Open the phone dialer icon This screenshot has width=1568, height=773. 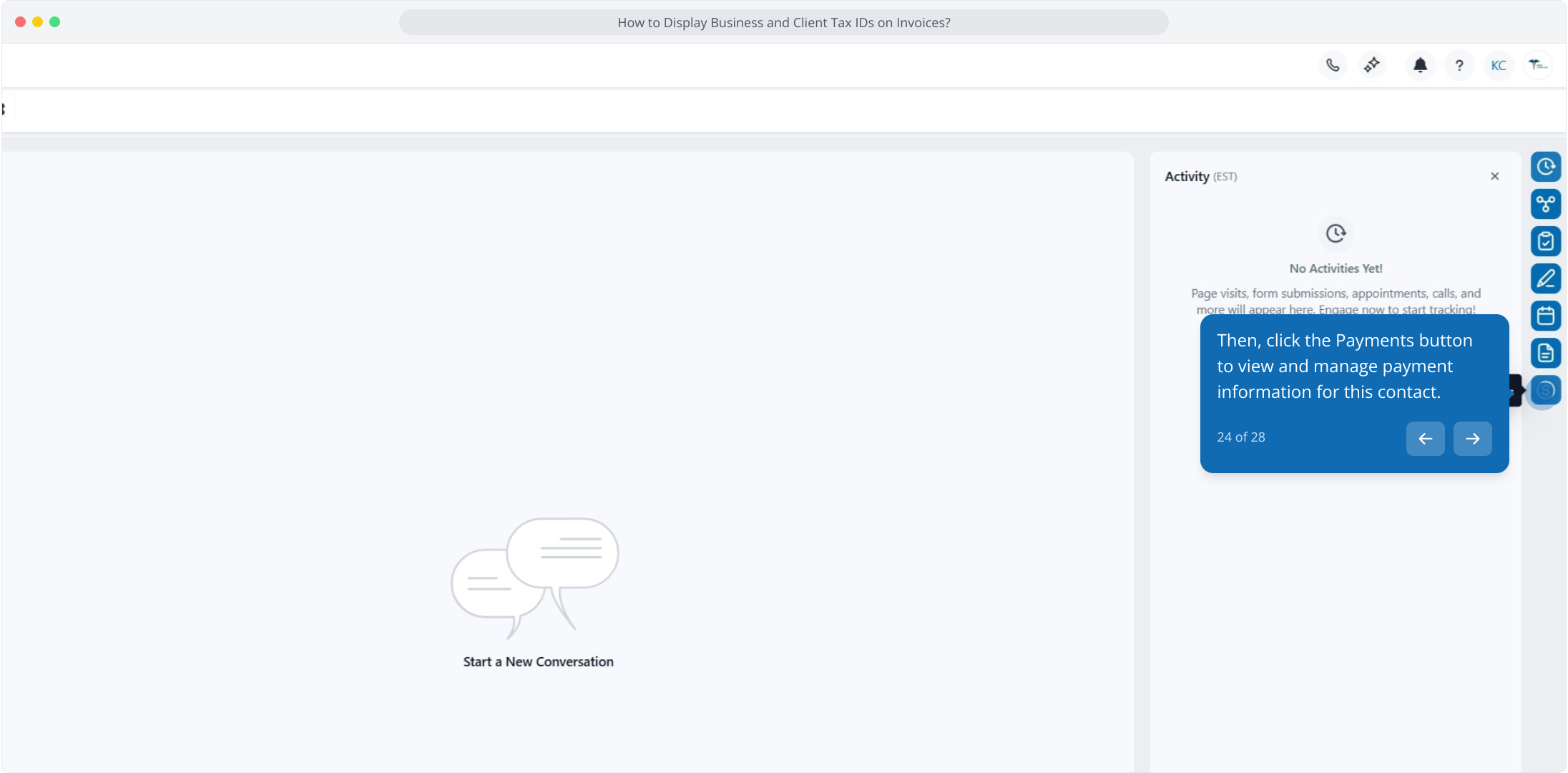tap(1333, 65)
